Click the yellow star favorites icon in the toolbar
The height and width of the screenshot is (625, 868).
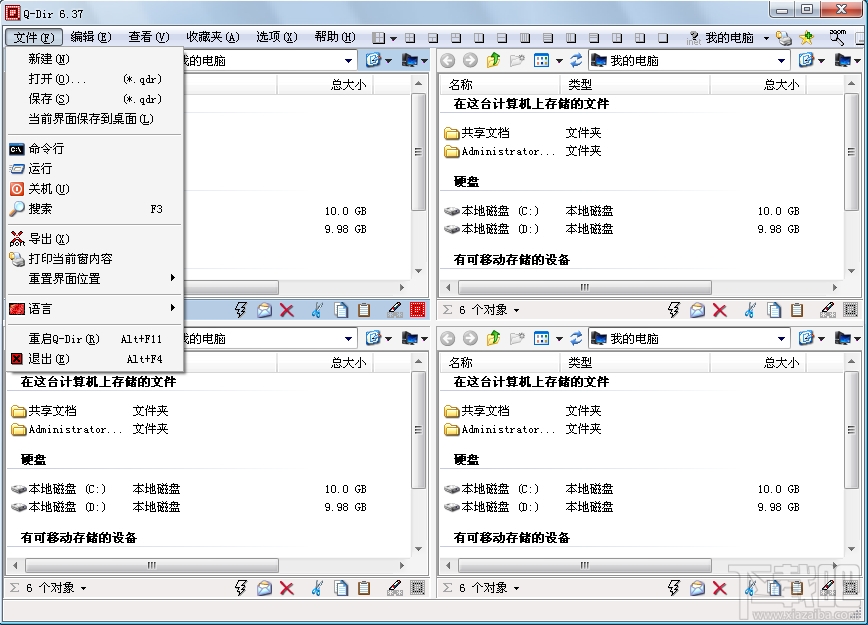(807, 38)
